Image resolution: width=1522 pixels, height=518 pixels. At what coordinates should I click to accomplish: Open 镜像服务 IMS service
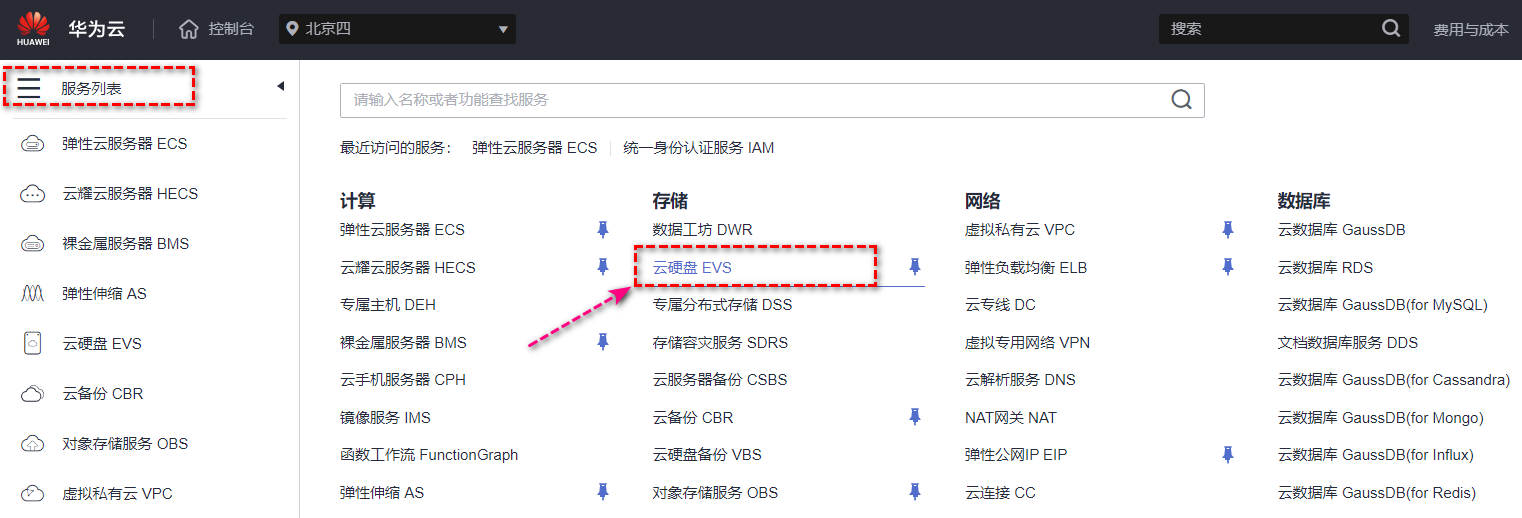385,417
